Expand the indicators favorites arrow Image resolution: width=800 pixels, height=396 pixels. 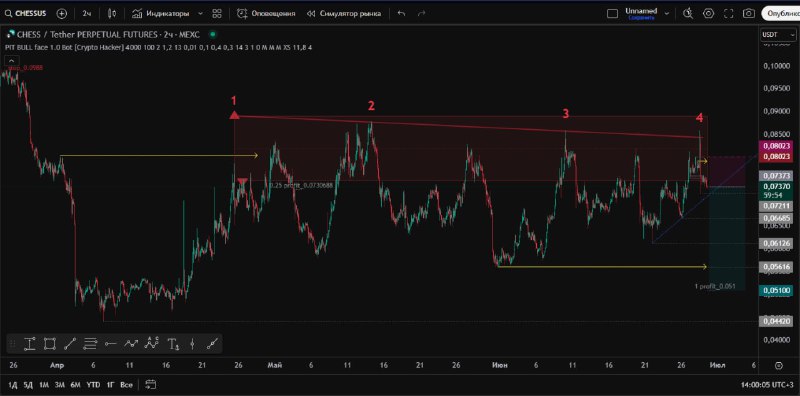point(200,14)
